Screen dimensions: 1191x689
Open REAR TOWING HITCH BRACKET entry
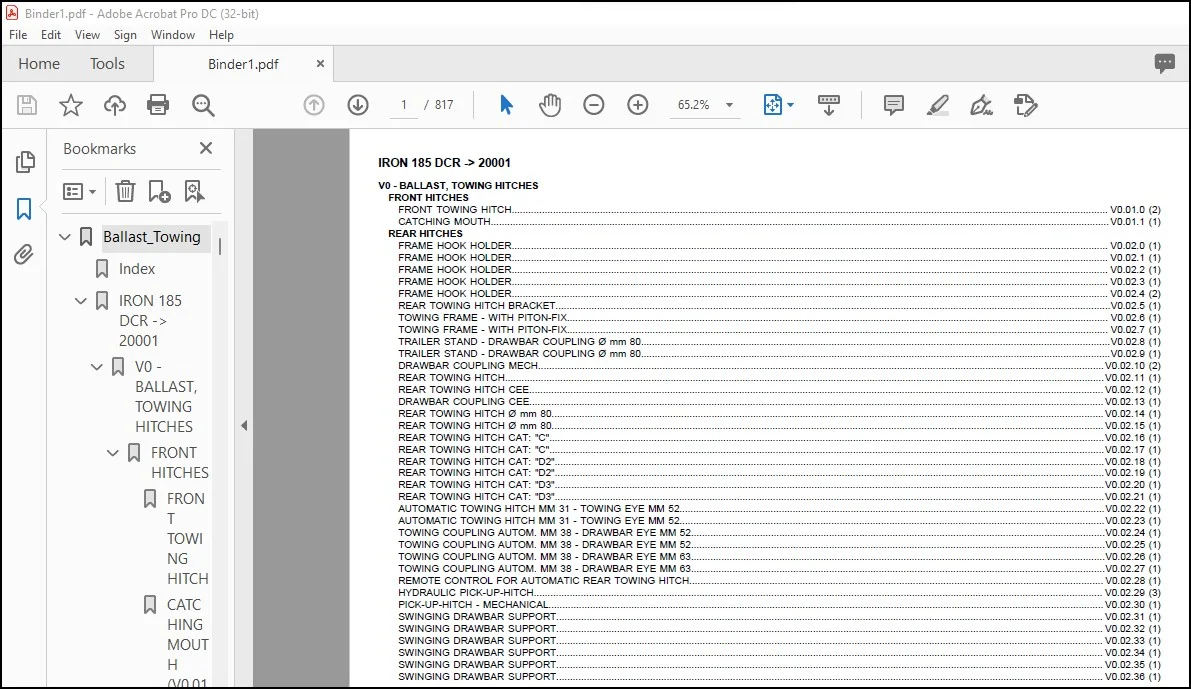[779, 305]
